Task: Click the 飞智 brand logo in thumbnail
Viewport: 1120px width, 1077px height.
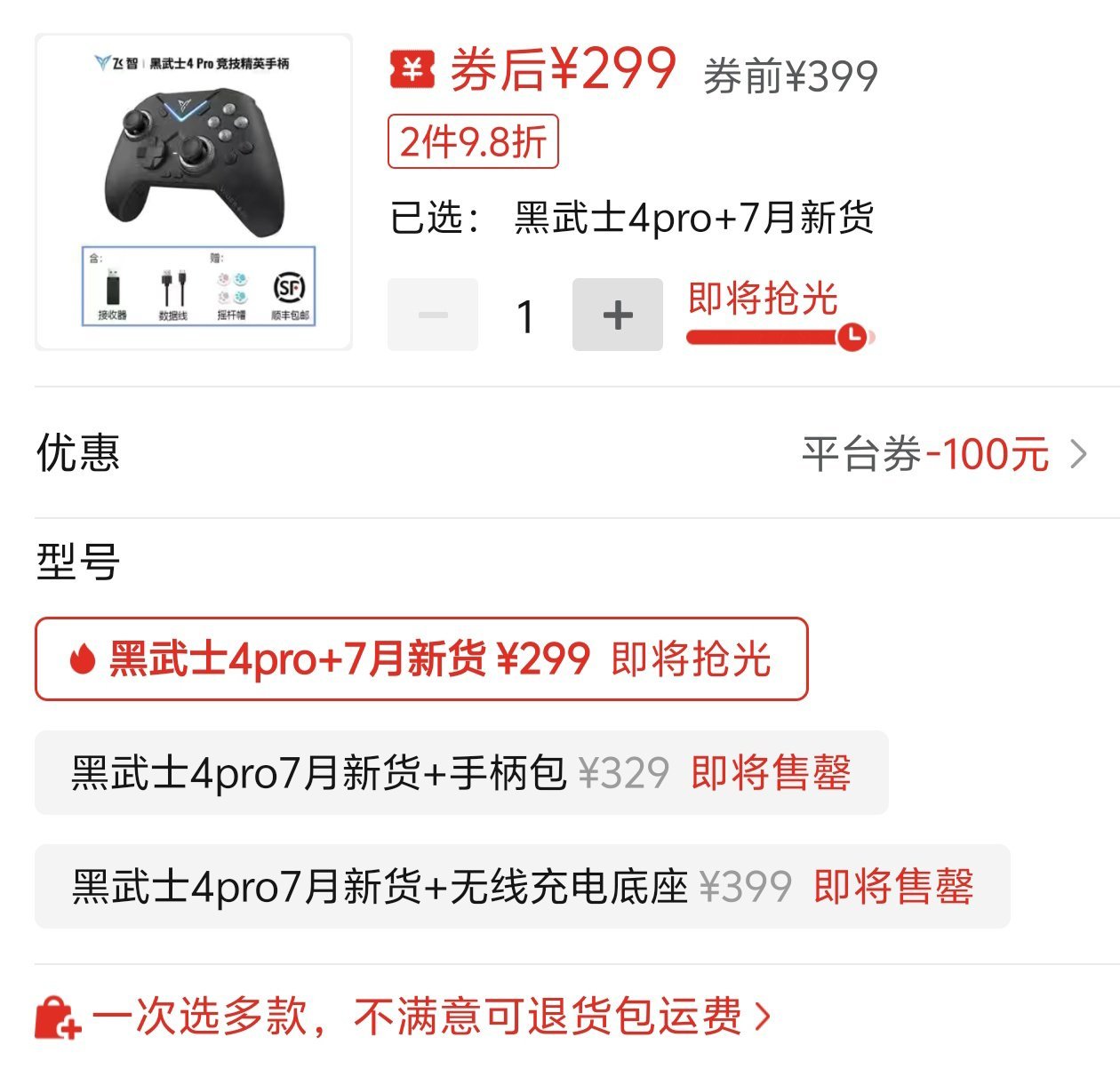Action: point(116,63)
